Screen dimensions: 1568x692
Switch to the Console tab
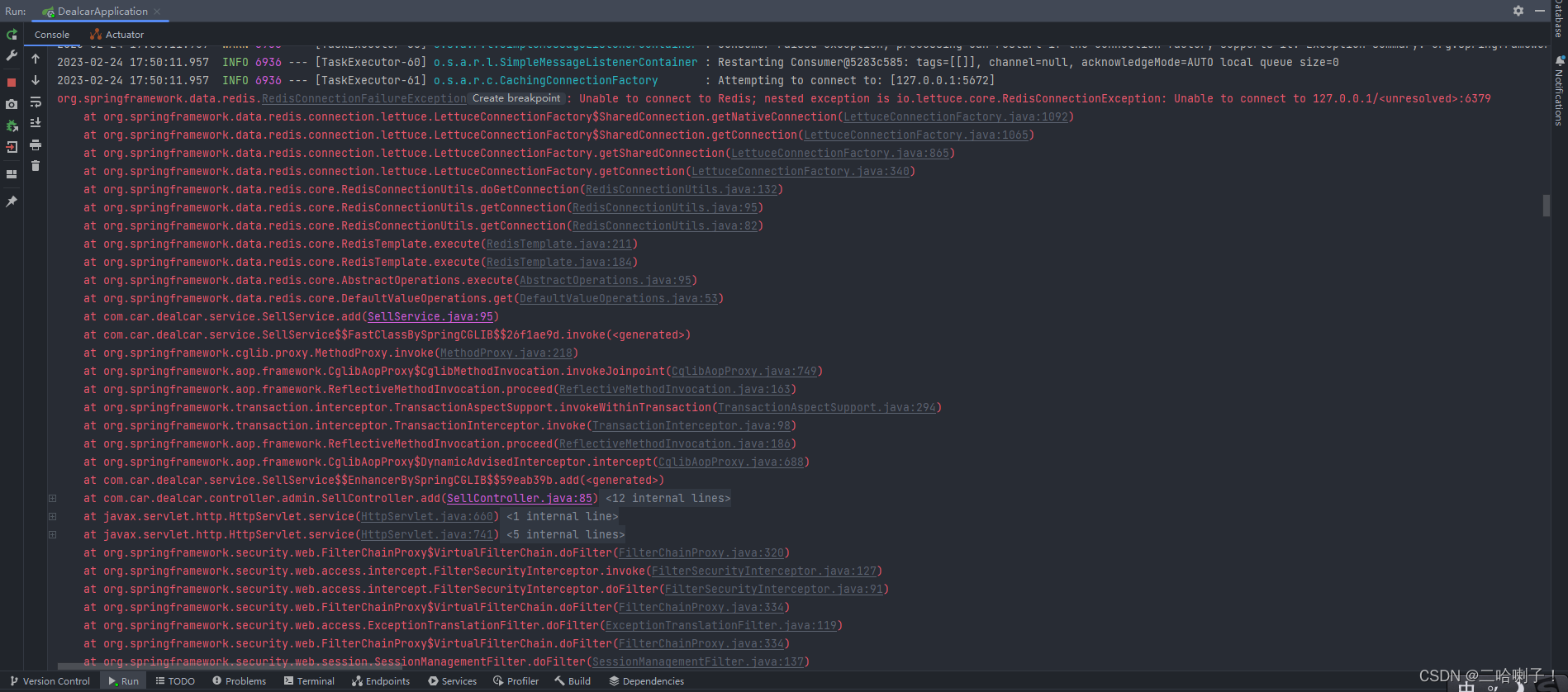(52, 35)
